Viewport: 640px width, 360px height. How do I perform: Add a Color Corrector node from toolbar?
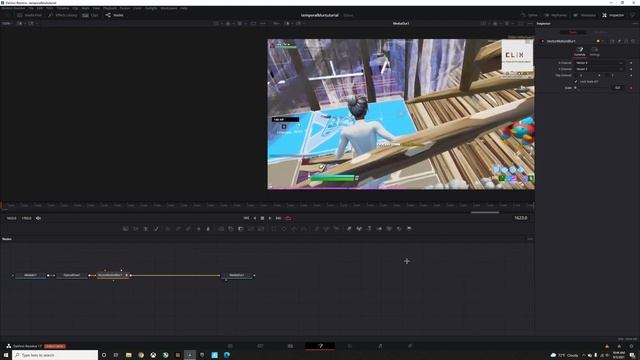(168, 229)
